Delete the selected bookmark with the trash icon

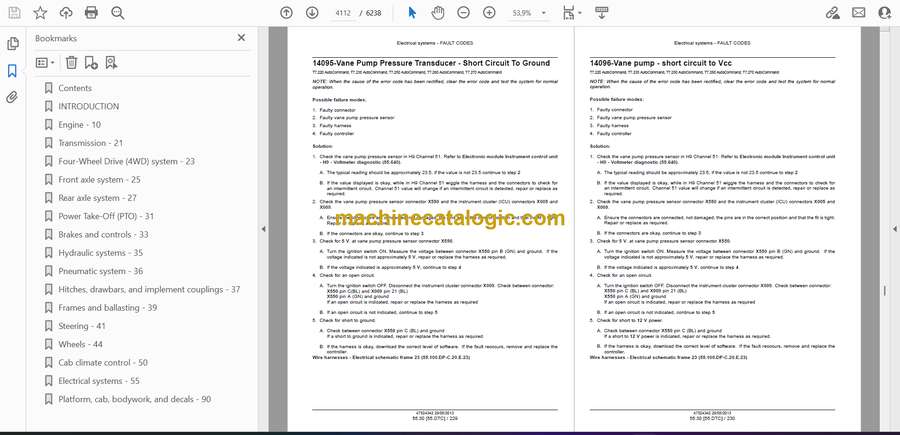[71, 63]
